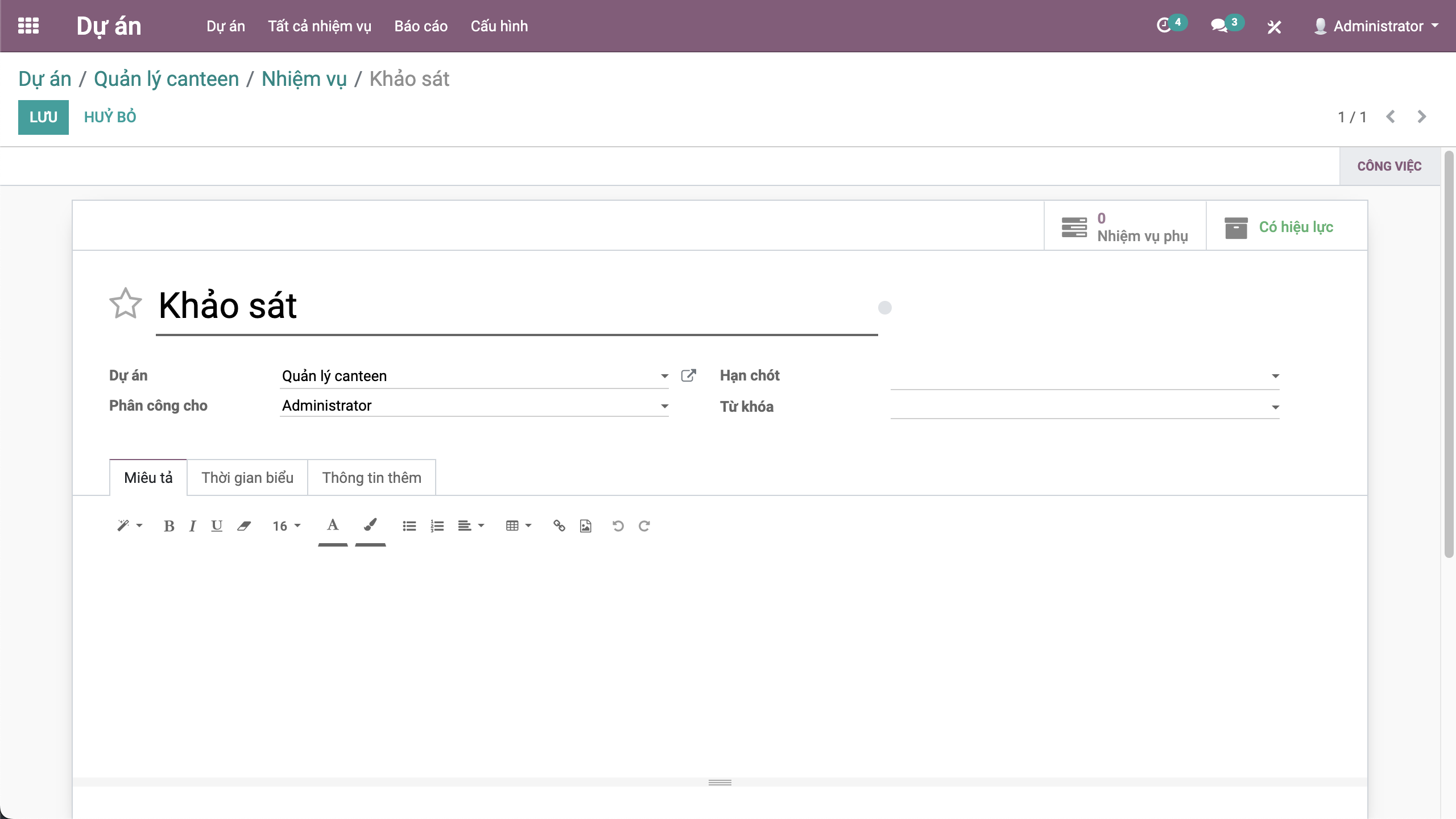Open external link for Quản lý canteen
Screen dimensions: 1456x819
pyautogui.click(x=688, y=375)
